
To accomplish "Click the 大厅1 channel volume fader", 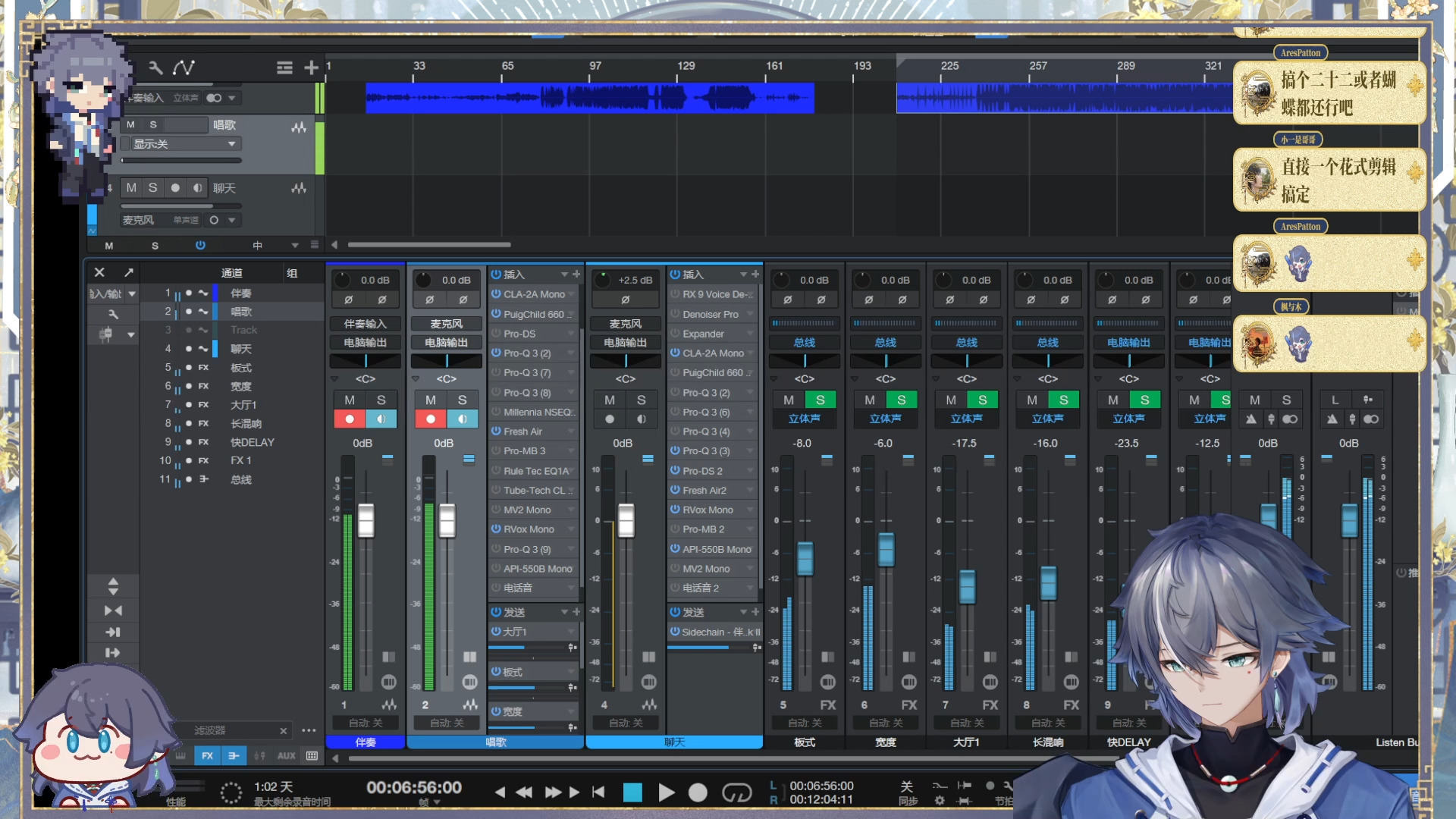I will [x=968, y=587].
